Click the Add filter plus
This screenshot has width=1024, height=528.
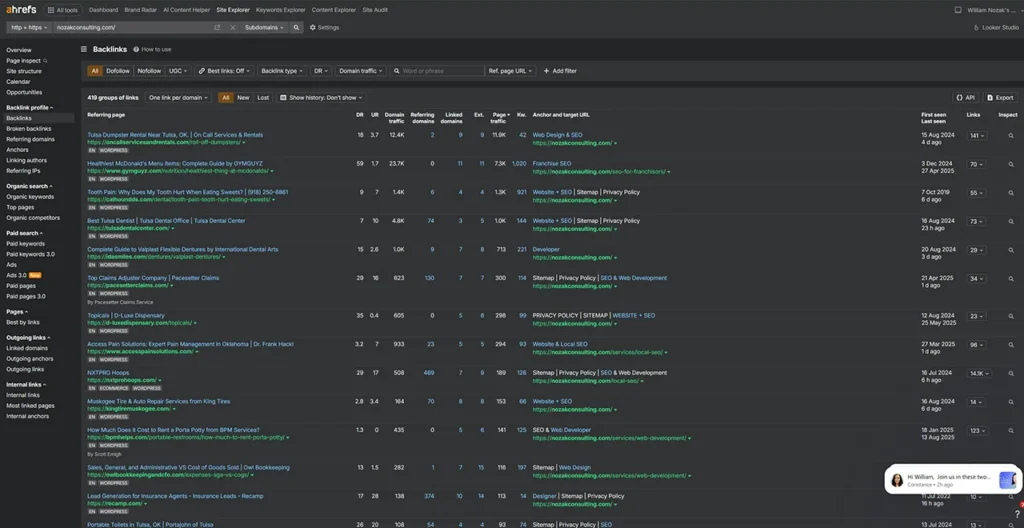[x=560, y=71]
